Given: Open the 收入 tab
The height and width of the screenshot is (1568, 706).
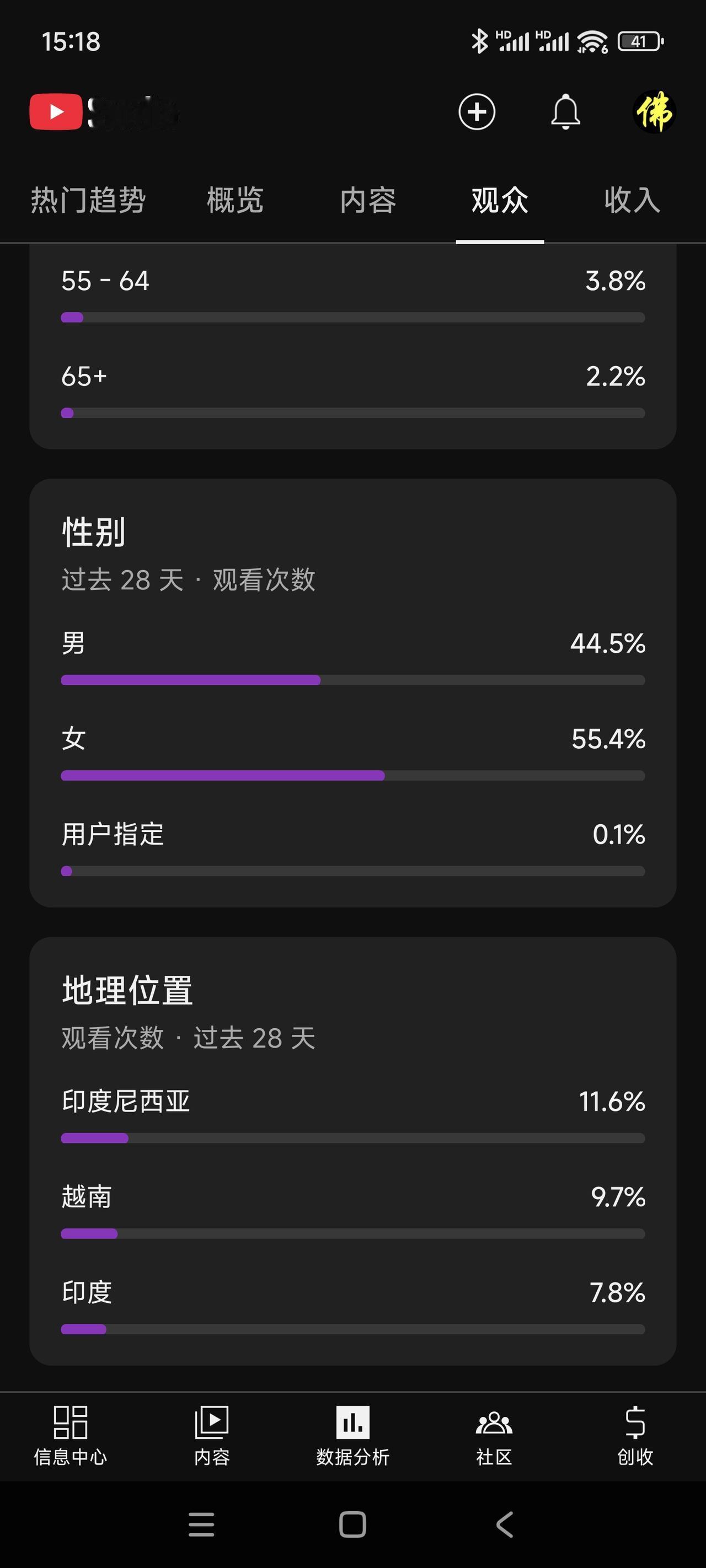Looking at the screenshot, I should [632, 200].
